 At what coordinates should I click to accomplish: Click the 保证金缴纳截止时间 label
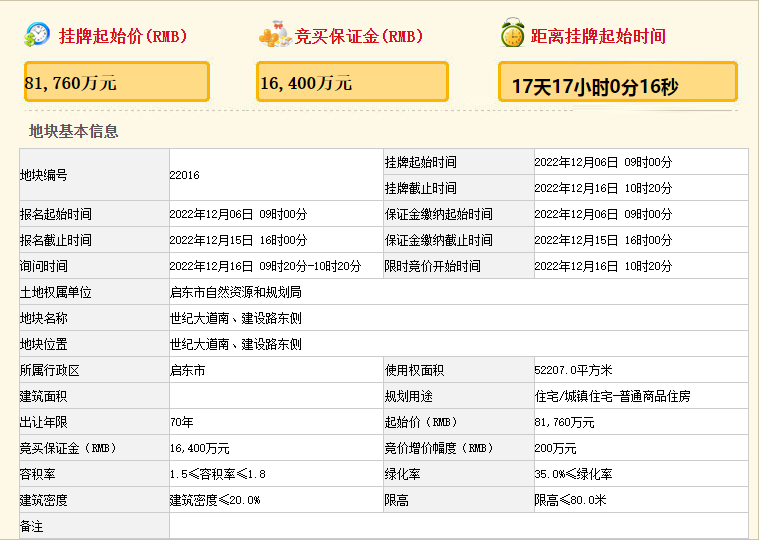click(x=439, y=240)
